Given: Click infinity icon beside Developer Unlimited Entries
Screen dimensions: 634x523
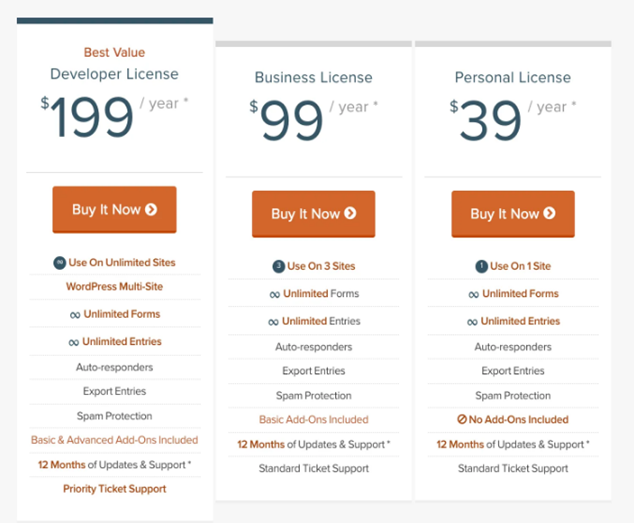Looking at the screenshot, I should [74, 343].
